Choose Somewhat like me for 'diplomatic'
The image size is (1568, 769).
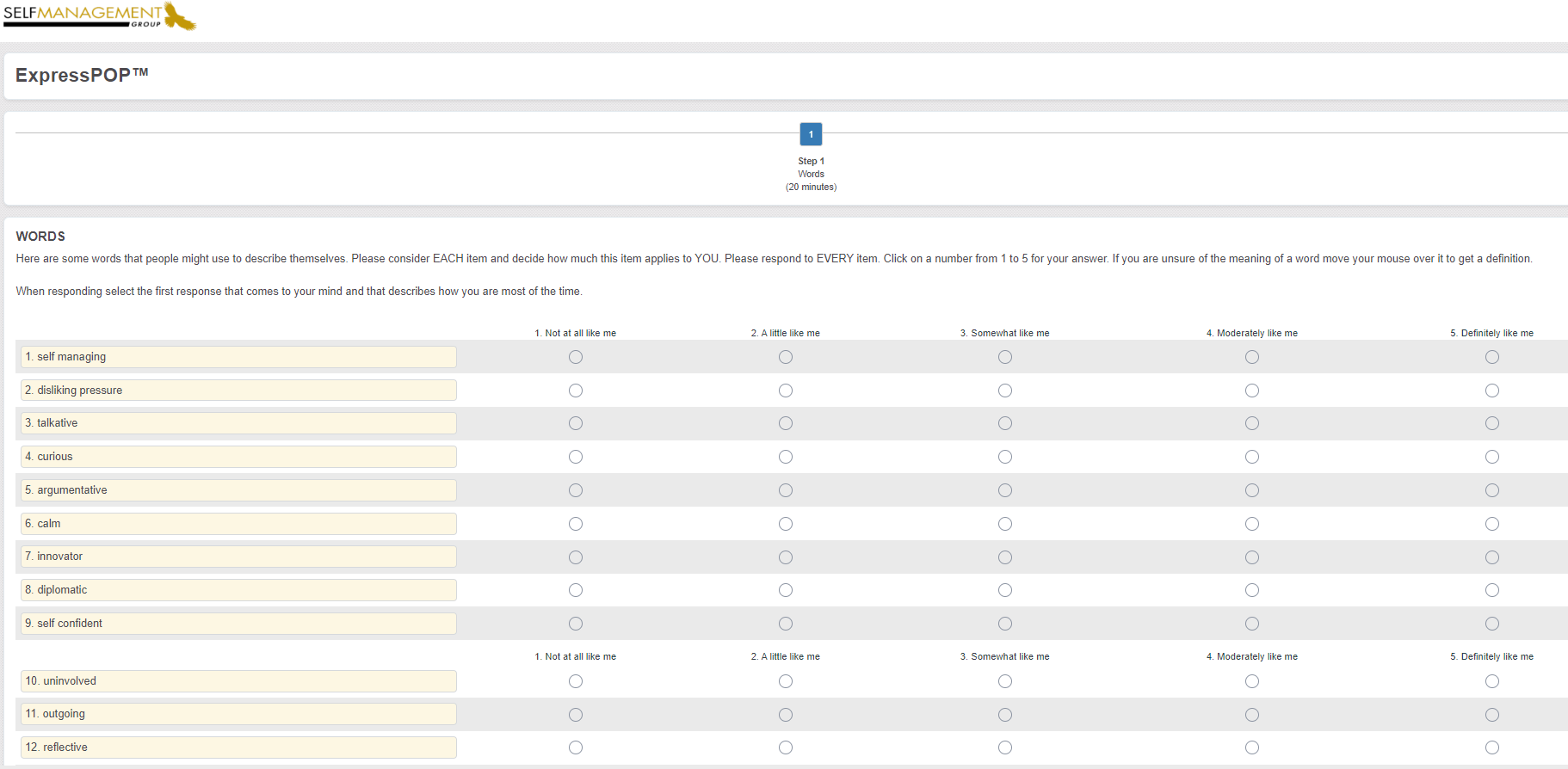click(1005, 590)
